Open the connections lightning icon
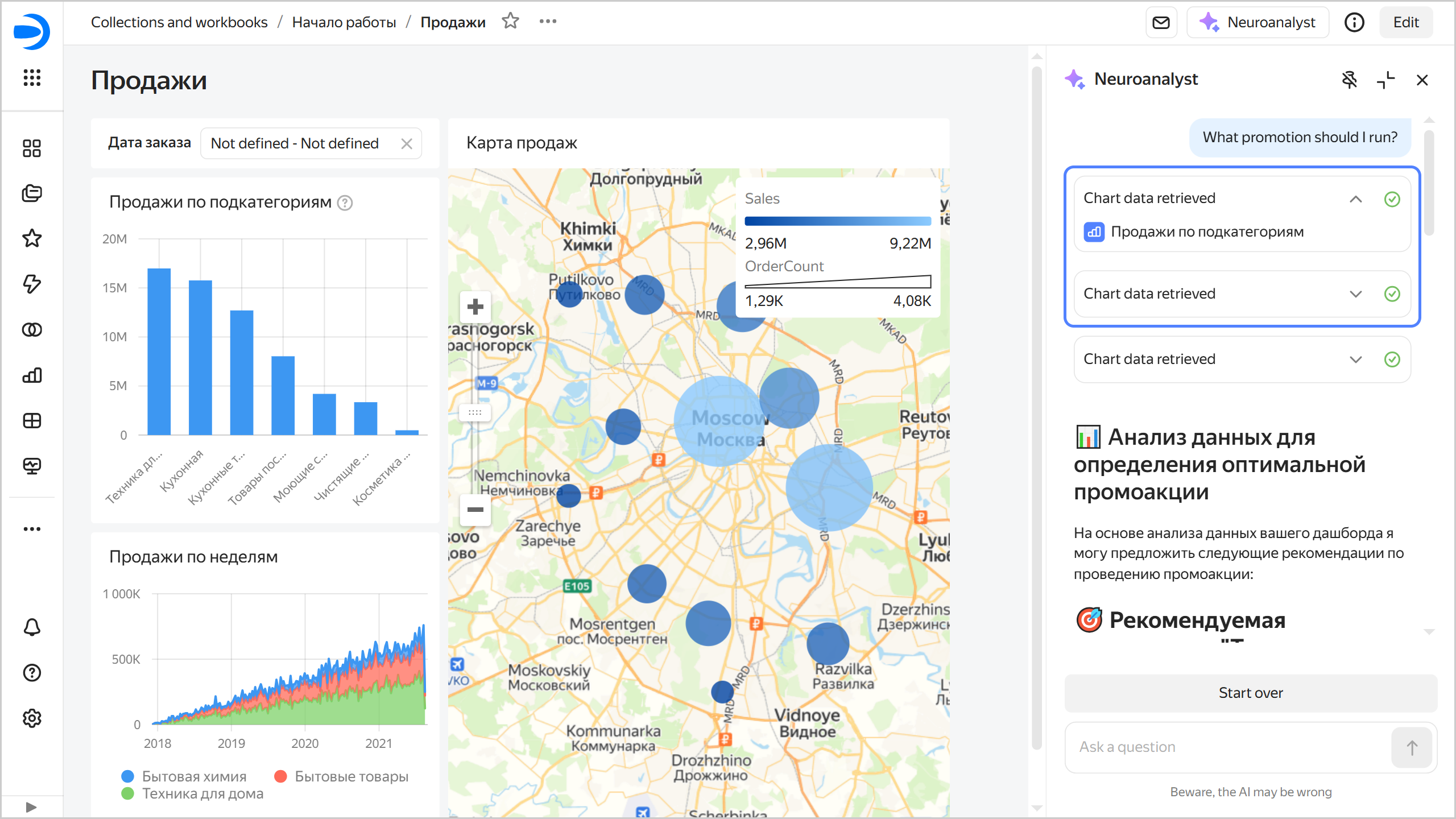Screen dimensions: 1456x819 32,284
